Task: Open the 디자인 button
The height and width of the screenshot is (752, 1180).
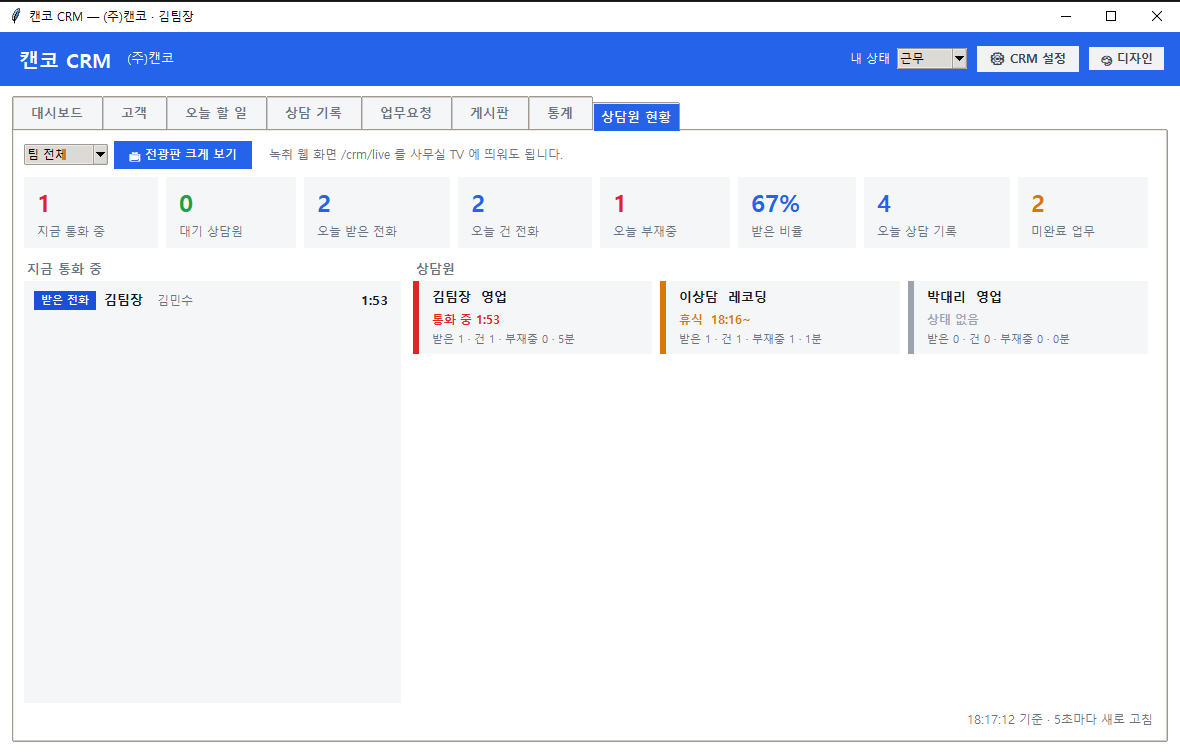Action: (1127, 59)
